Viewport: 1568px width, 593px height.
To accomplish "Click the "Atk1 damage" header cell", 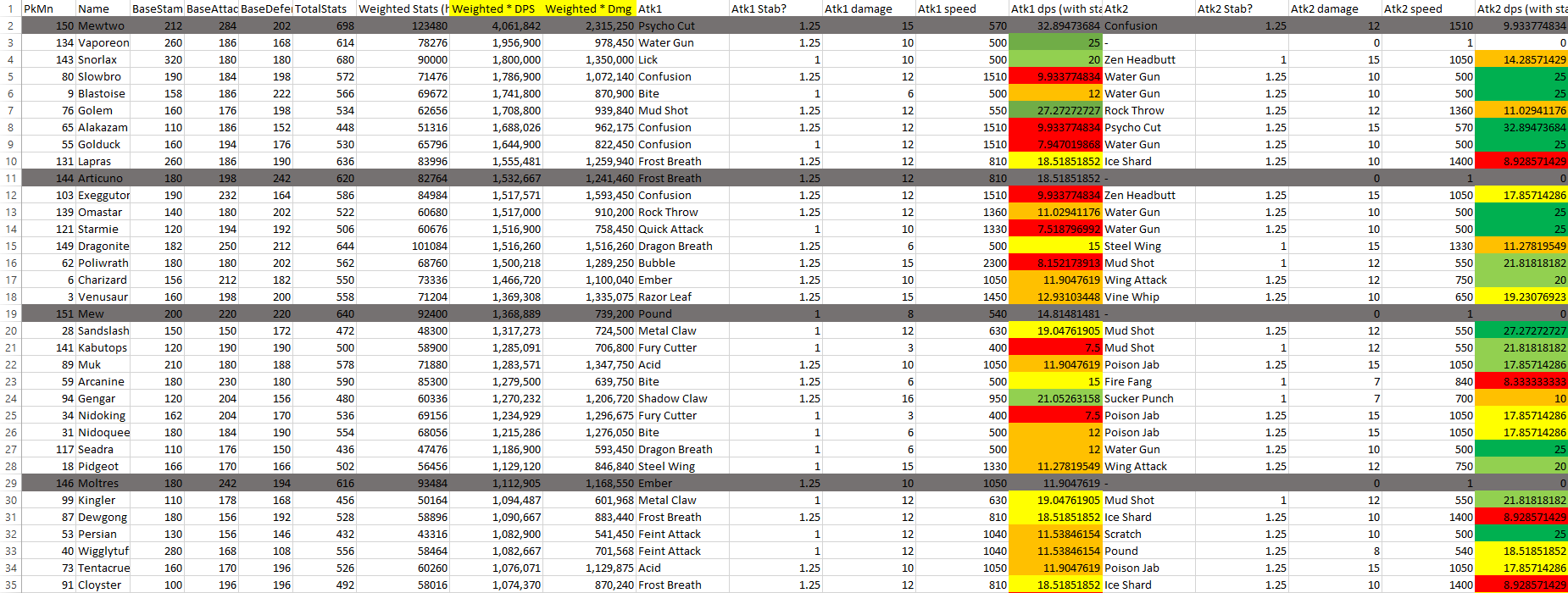I will (x=869, y=8).
